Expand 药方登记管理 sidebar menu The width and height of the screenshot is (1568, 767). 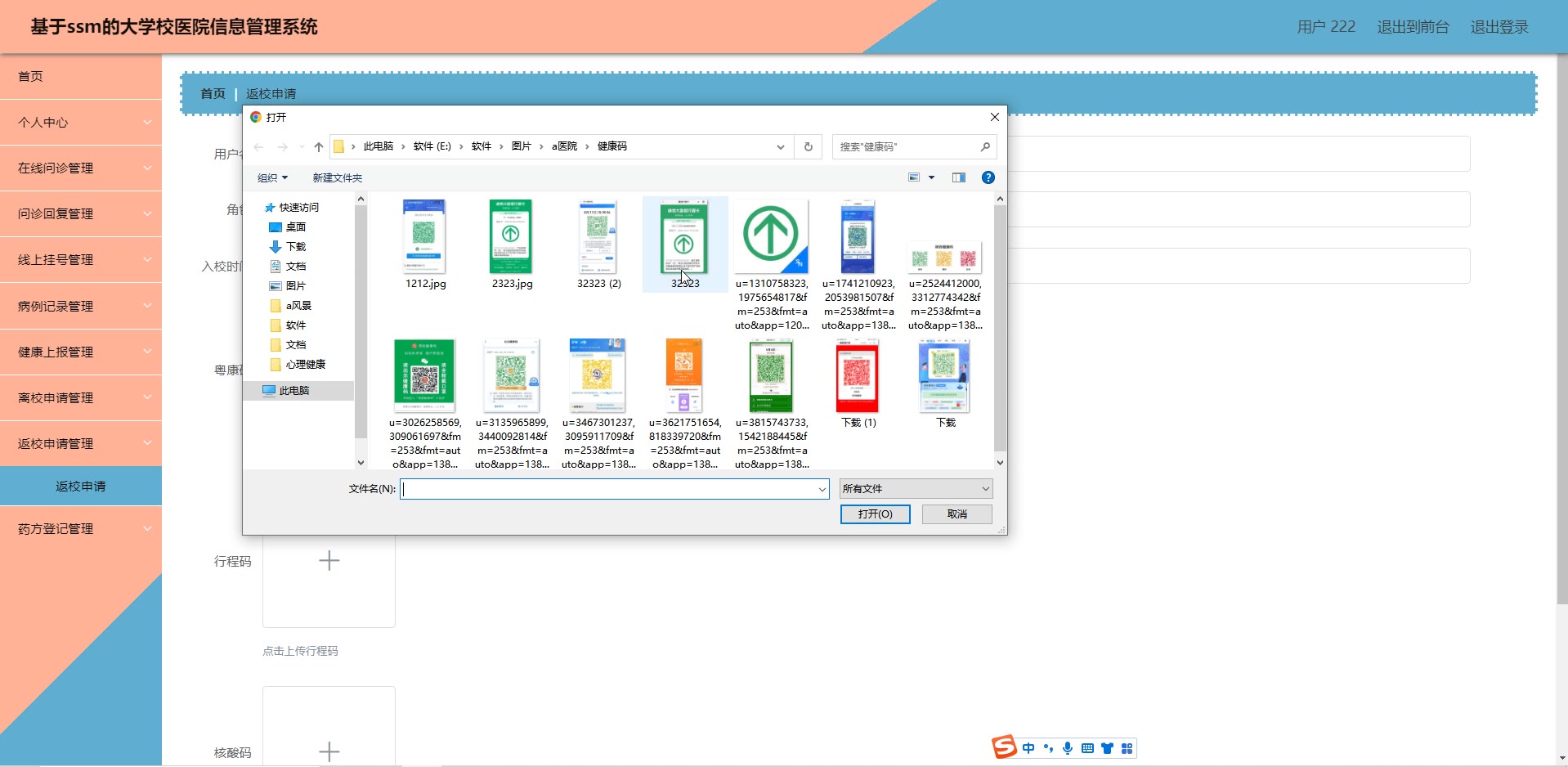pyautogui.click(x=81, y=528)
